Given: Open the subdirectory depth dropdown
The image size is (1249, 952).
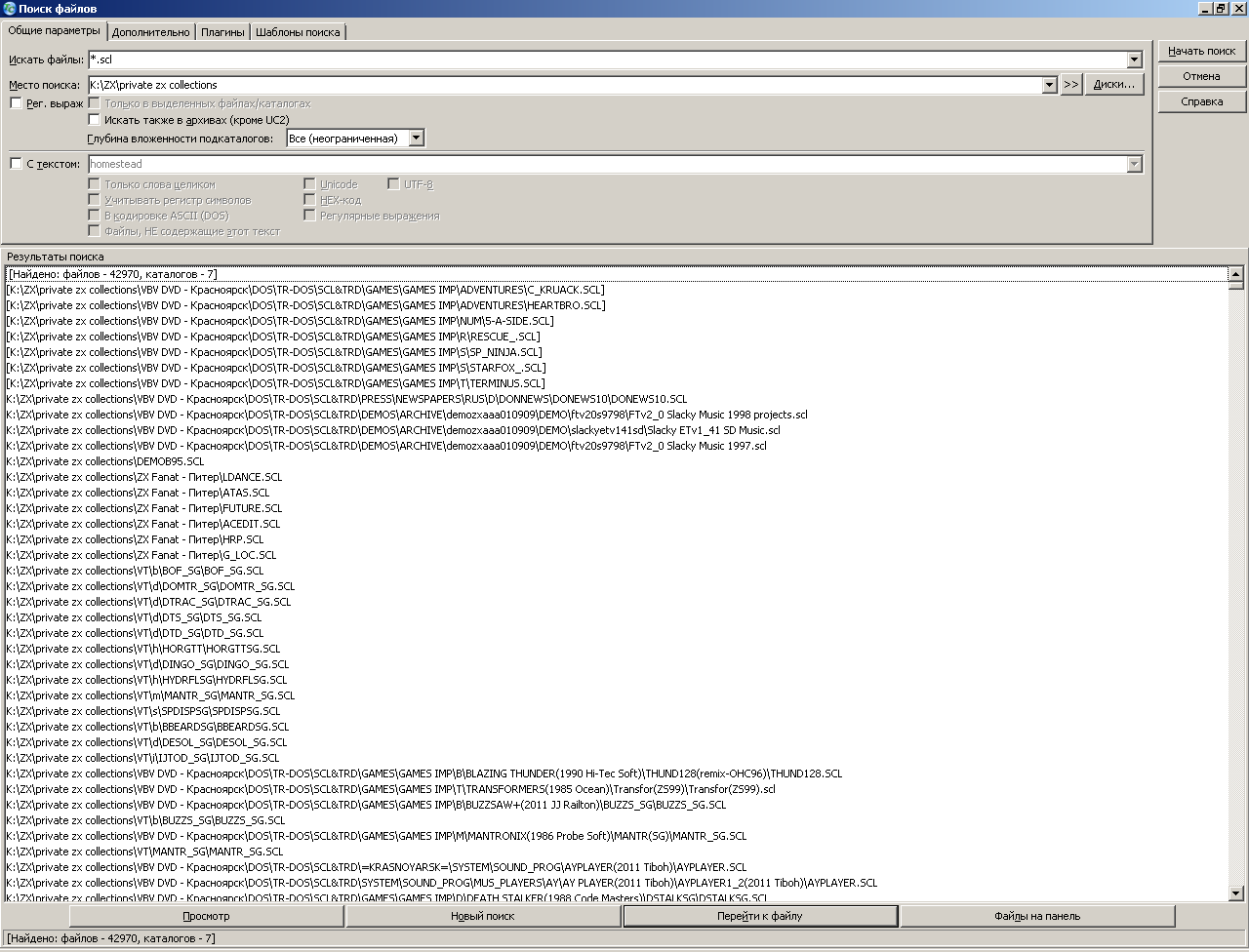Looking at the screenshot, I should [x=417, y=139].
